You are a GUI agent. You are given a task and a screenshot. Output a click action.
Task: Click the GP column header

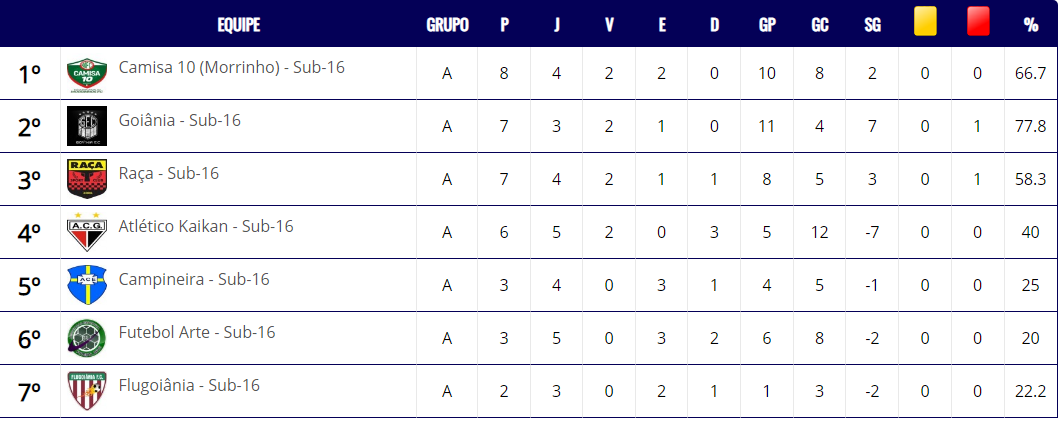767,25
